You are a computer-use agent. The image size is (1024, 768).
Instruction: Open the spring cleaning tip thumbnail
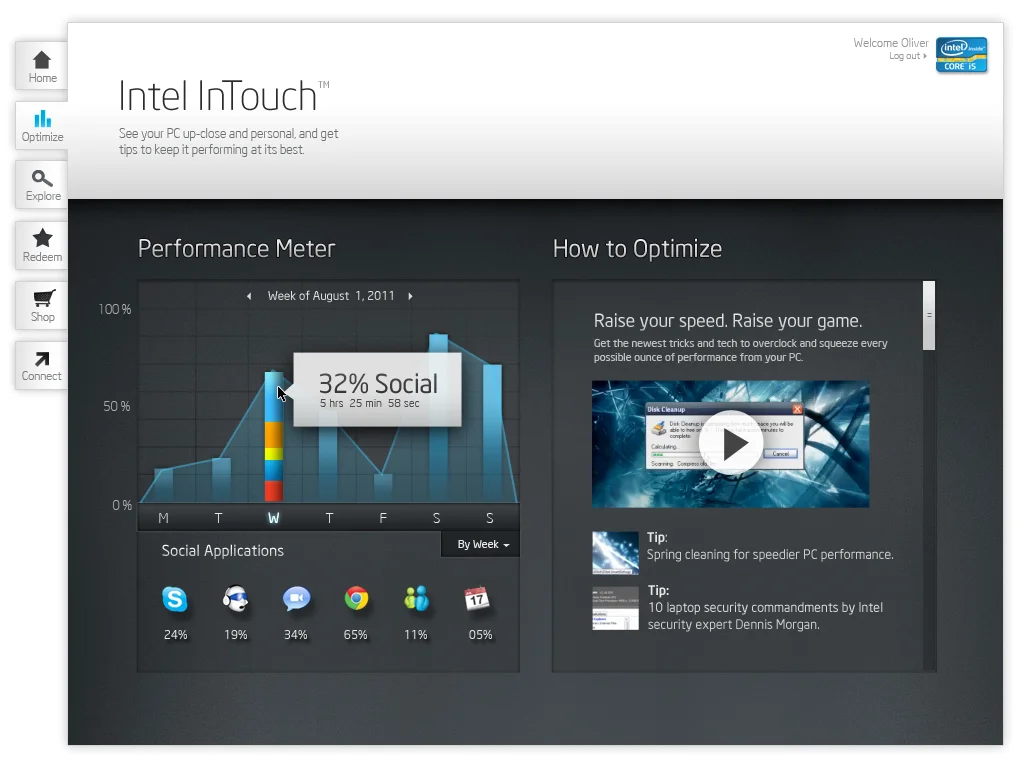click(x=615, y=553)
